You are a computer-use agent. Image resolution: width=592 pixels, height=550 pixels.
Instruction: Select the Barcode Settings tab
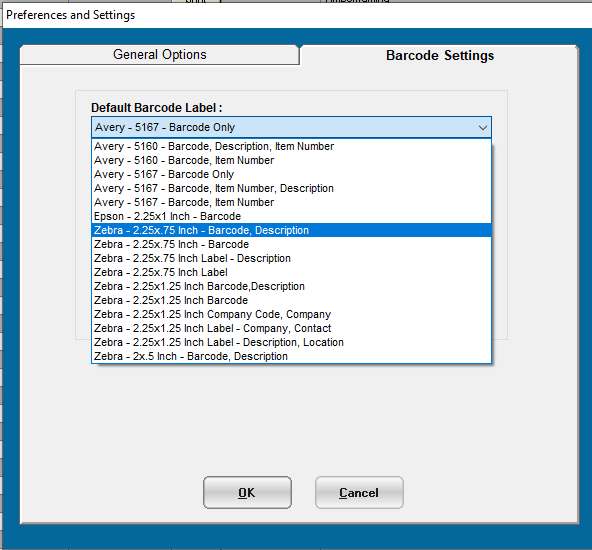tap(439, 55)
